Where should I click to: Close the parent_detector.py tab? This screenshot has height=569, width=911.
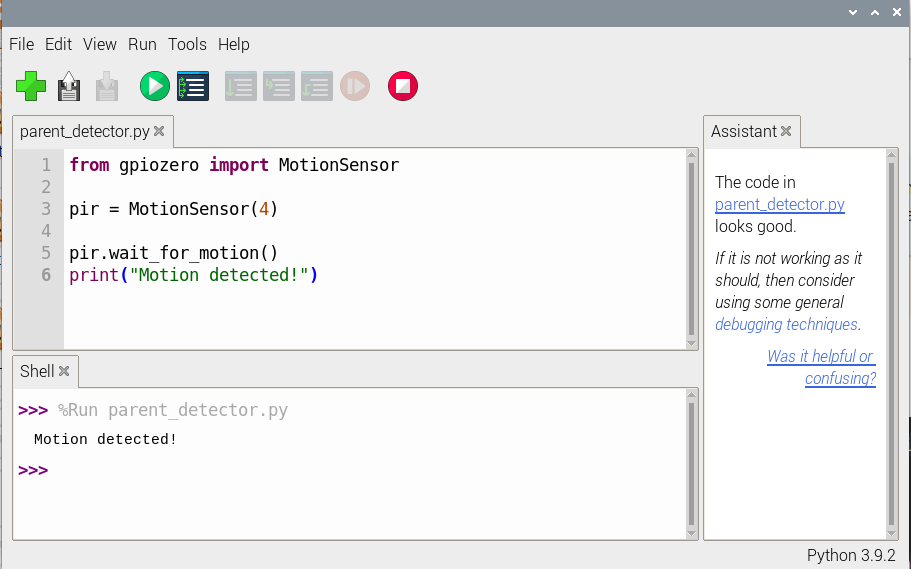pyautogui.click(x=159, y=131)
